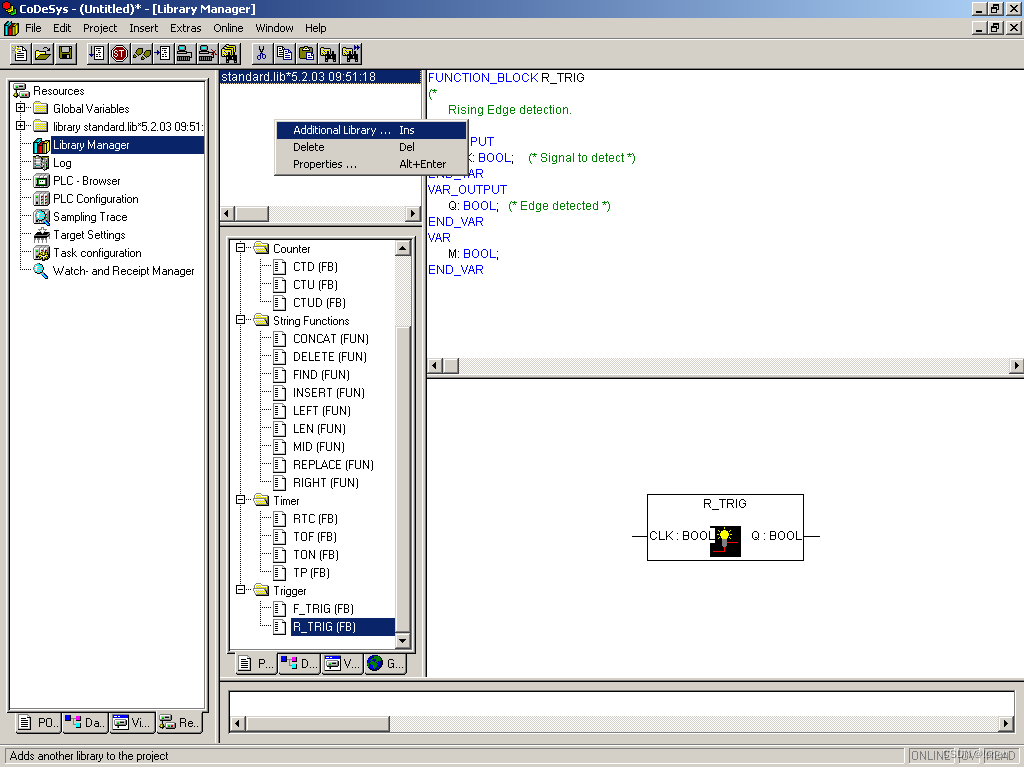1024x768 pixels.
Task: Click the Save floppy disk icon
Action: pos(66,54)
